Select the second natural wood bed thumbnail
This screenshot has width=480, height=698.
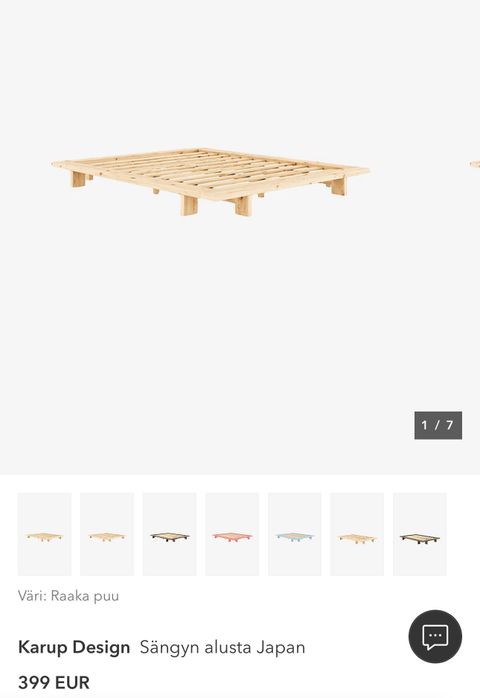point(107,534)
